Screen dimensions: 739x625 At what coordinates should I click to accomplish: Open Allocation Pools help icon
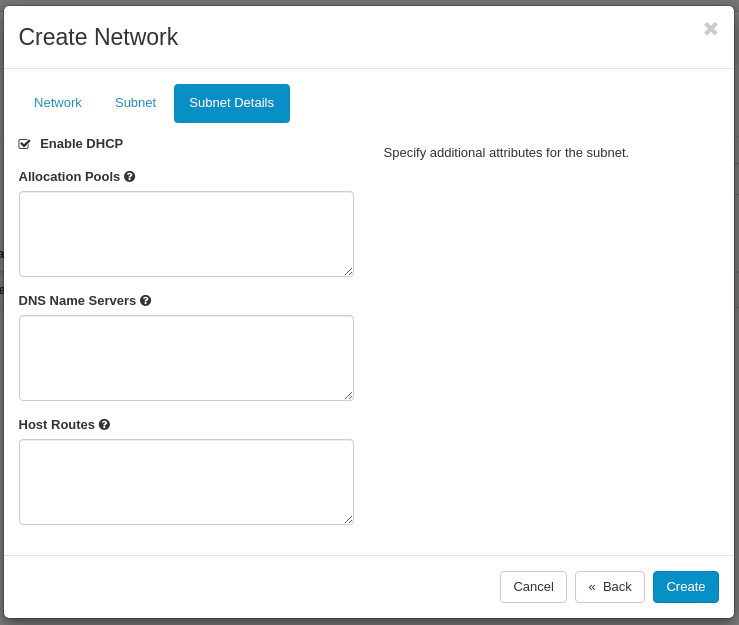[x=130, y=177]
